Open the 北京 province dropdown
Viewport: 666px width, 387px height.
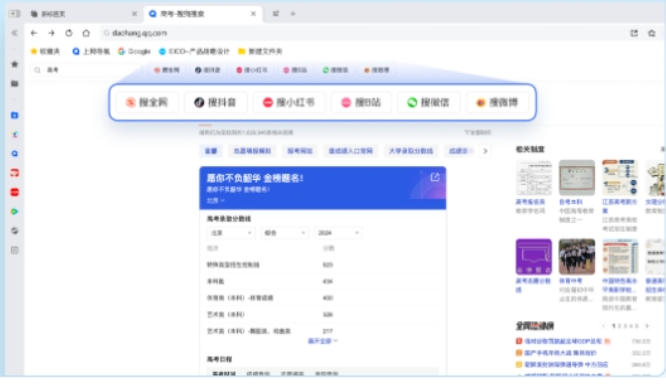231,233
